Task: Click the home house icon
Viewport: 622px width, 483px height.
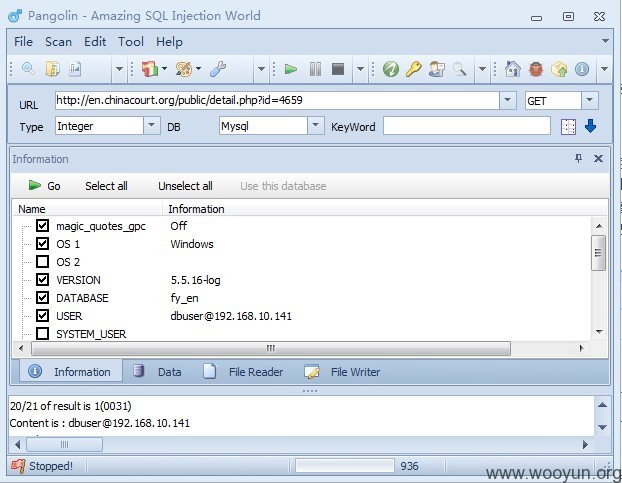Action: point(513,69)
